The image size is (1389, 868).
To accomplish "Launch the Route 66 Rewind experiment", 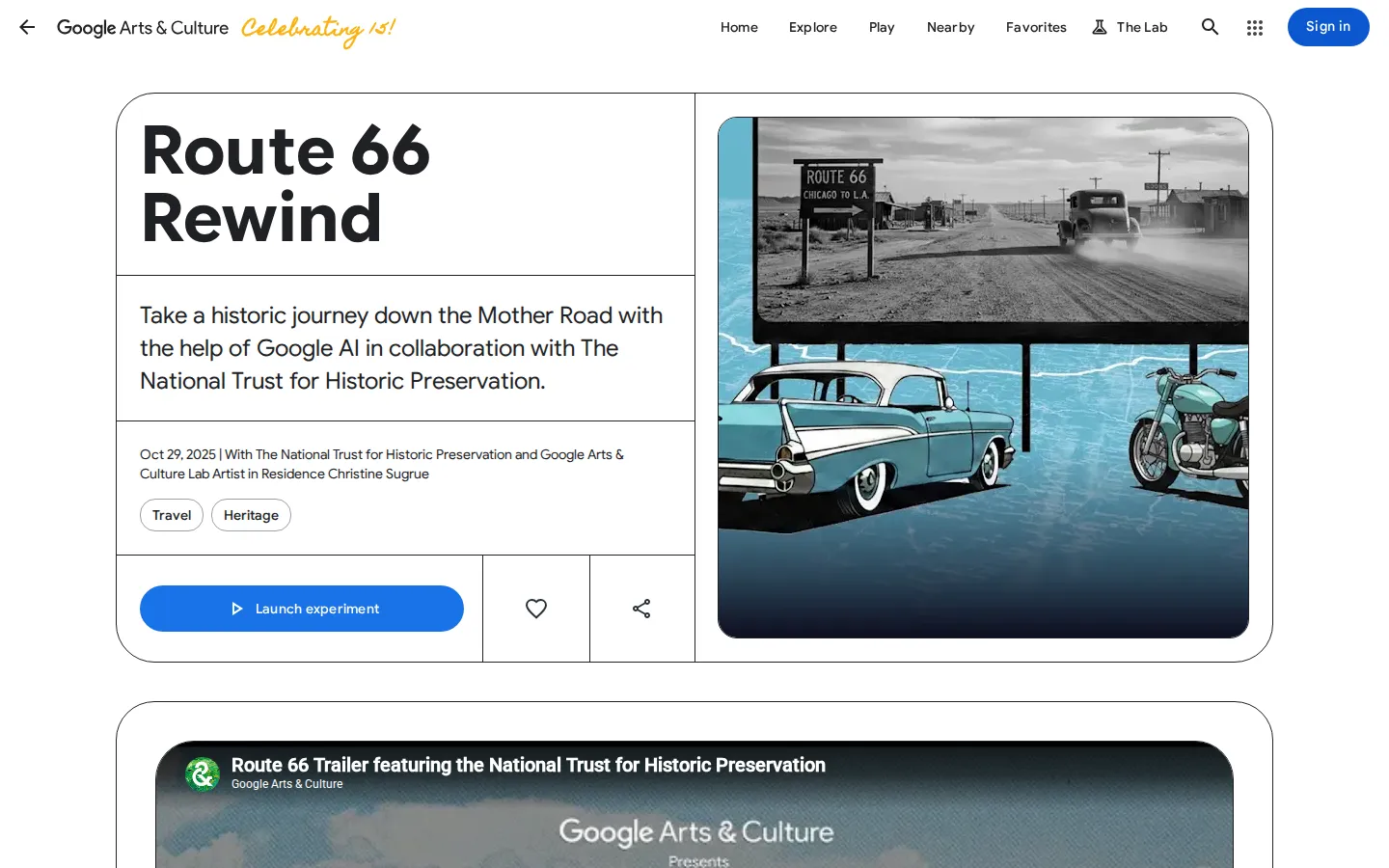I will pos(302,609).
